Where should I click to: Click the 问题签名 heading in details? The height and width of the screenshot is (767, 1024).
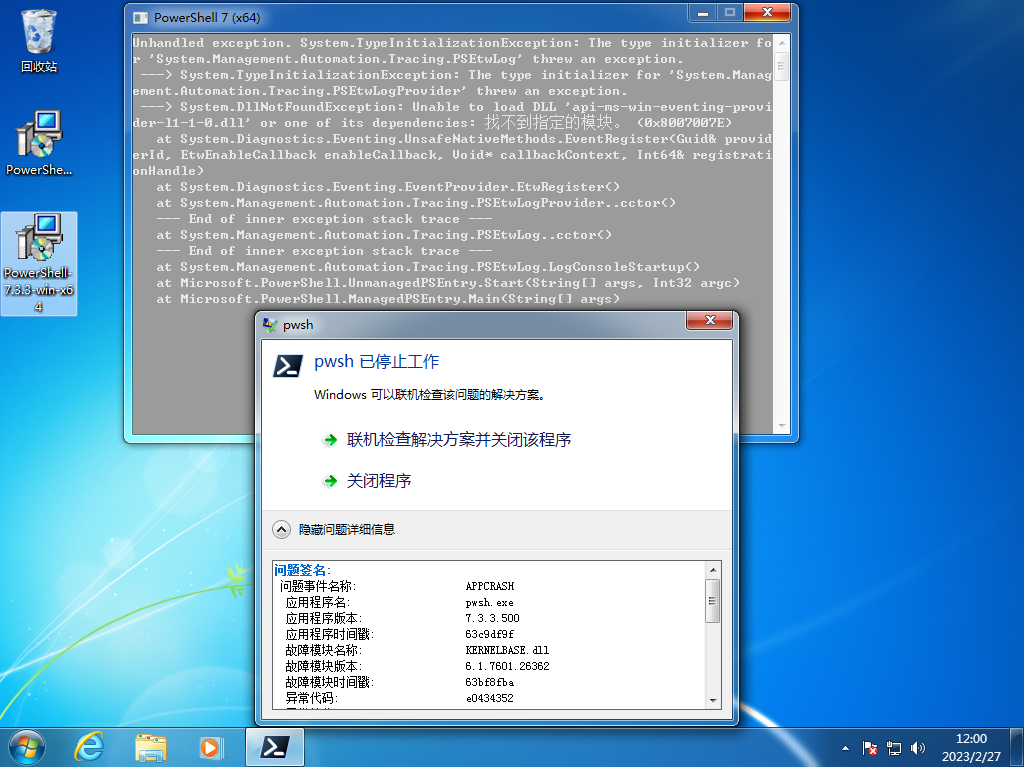tap(302, 570)
